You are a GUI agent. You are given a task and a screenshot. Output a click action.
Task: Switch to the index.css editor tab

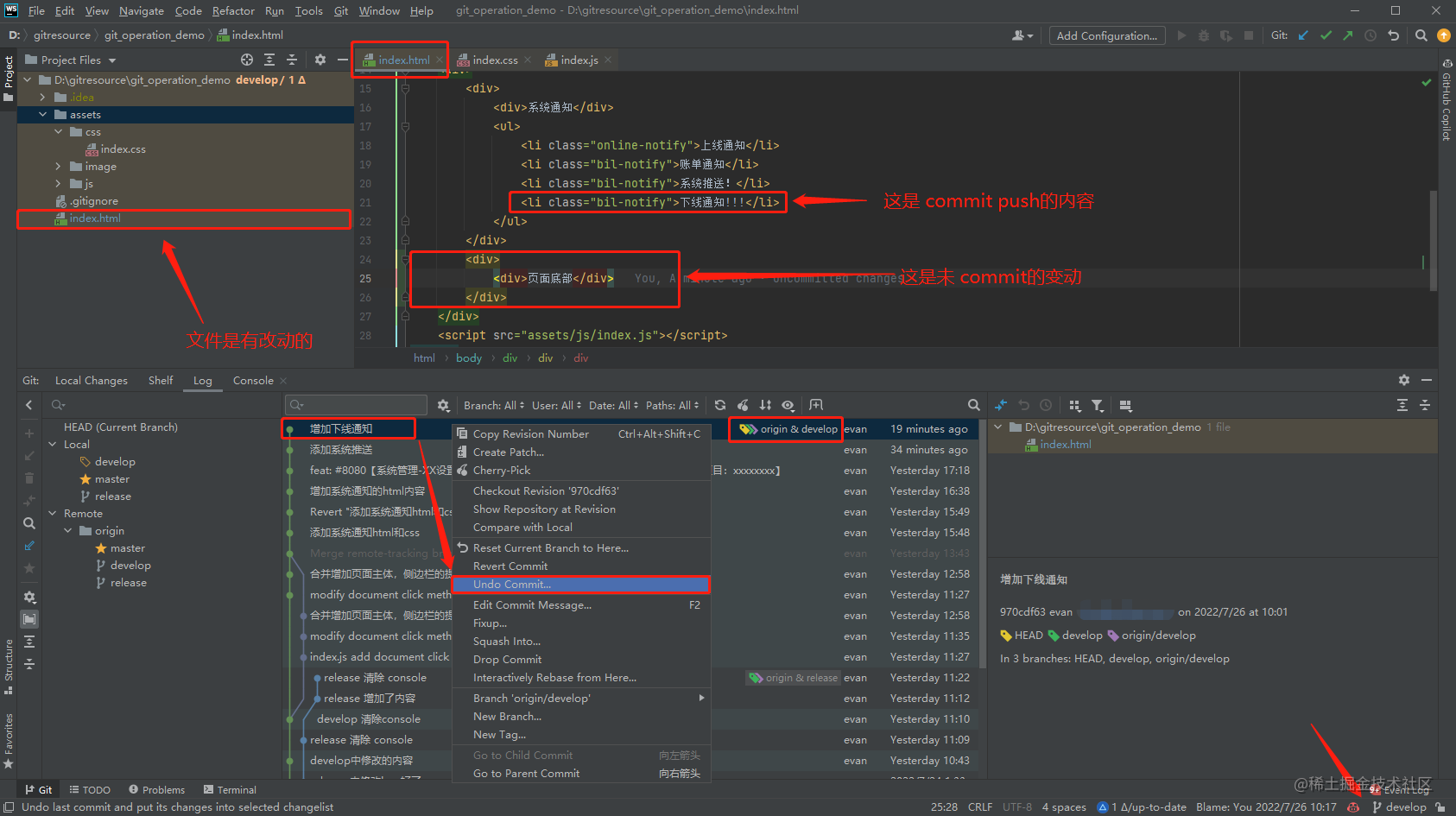click(x=495, y=60)
